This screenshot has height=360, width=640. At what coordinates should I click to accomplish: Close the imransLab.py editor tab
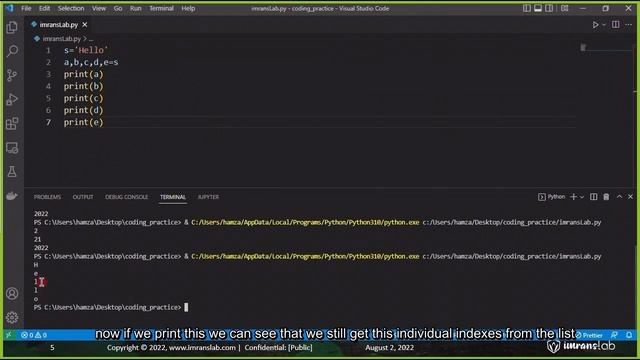coord(84,25)
